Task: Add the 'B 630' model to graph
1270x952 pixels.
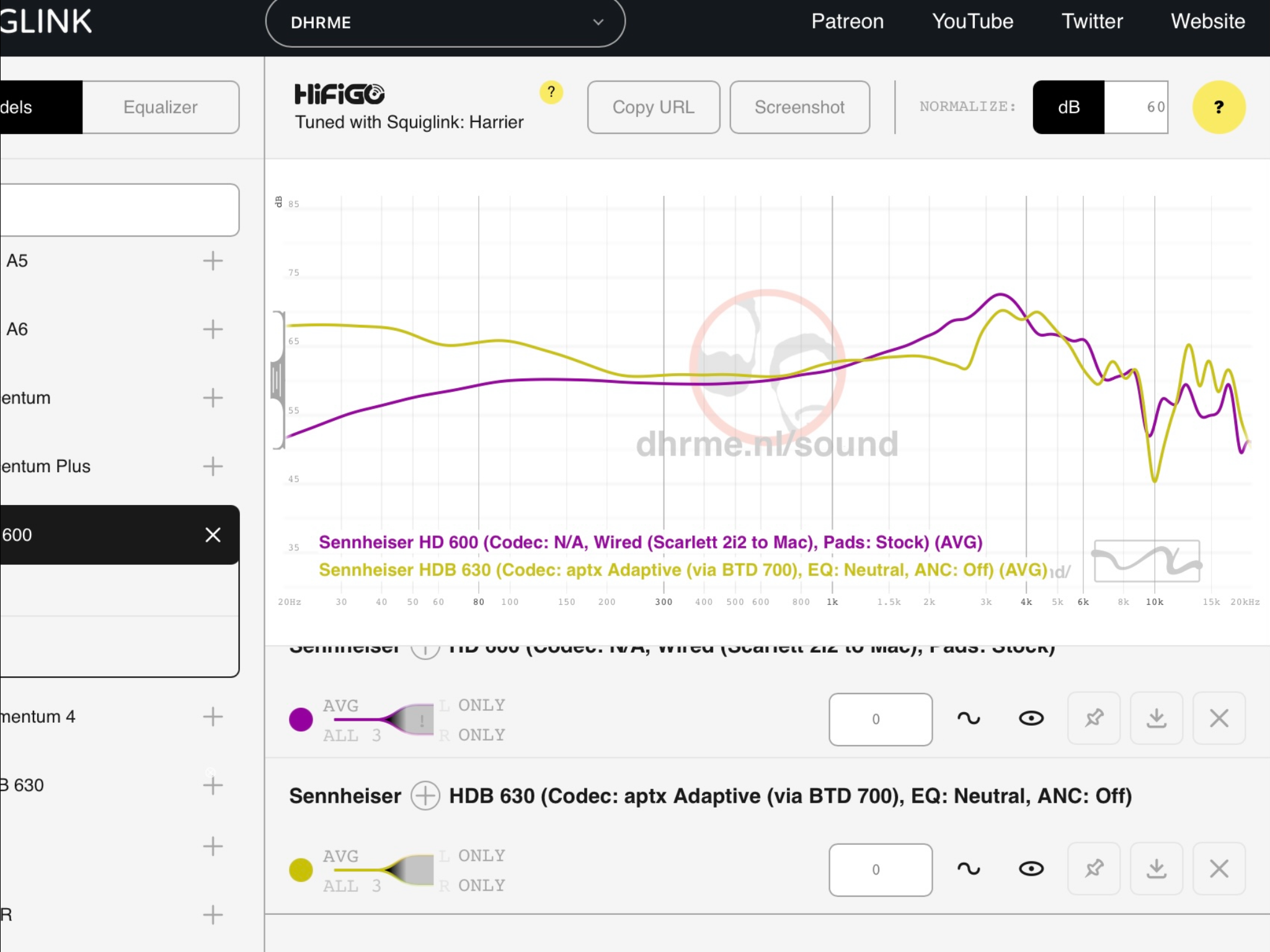Action: click(x=213, y=785)
